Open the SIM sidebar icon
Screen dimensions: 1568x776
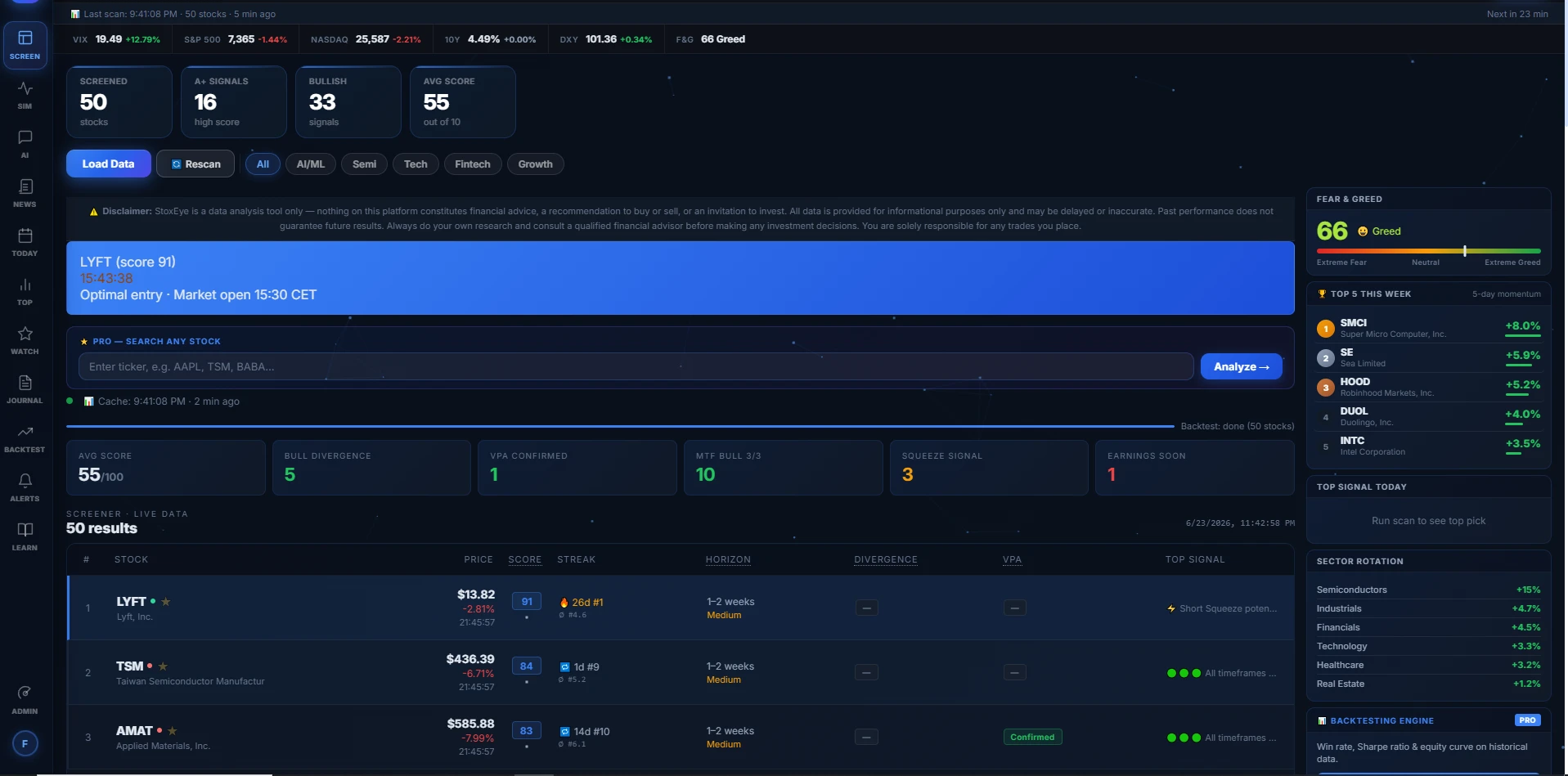[25, 95]
